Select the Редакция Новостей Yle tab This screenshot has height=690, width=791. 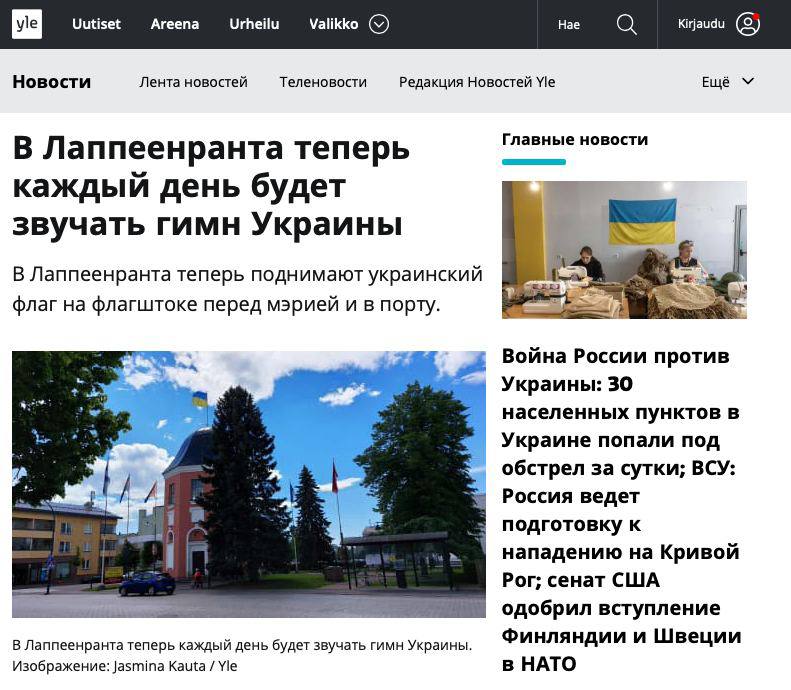(x=476, y=82)
